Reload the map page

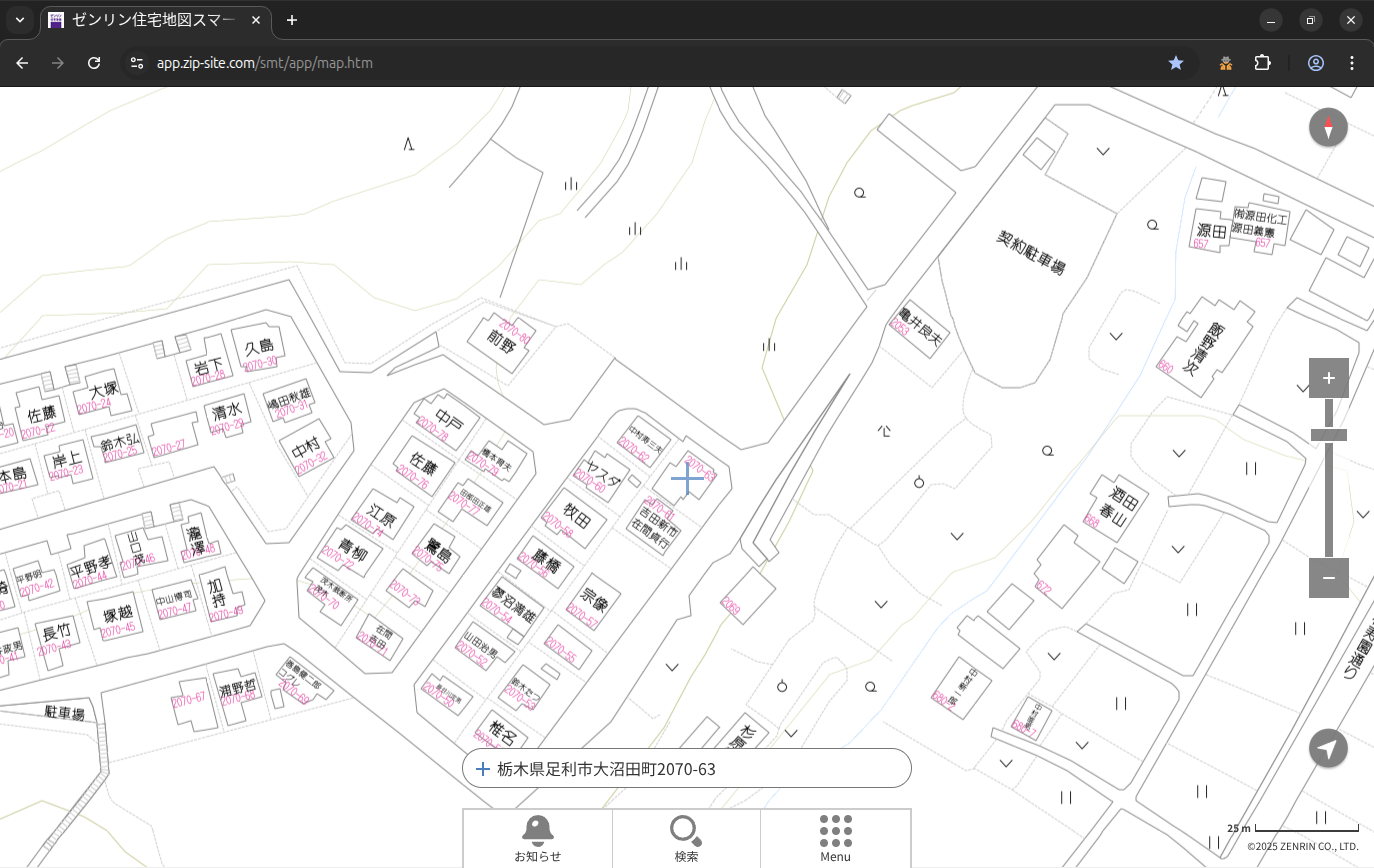pos(94,63)
